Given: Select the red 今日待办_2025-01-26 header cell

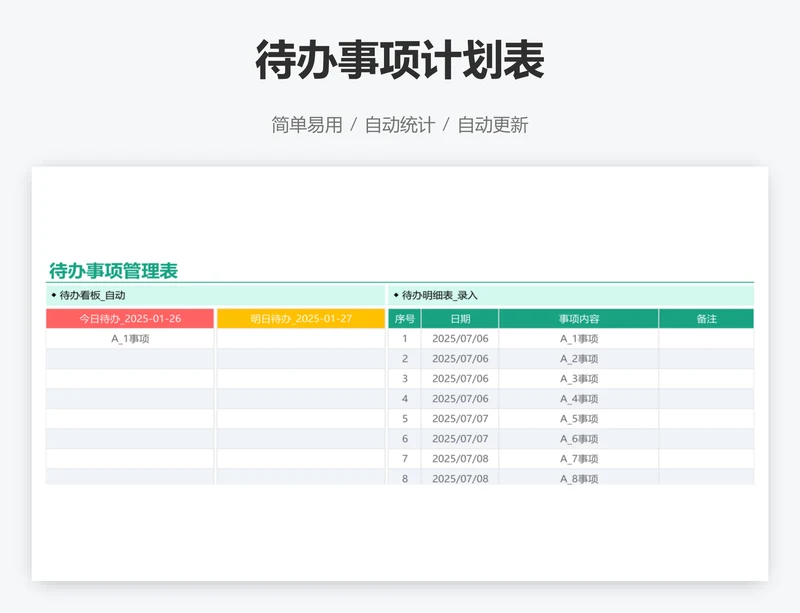Looking at the screenshot, I should pos(130,318).
